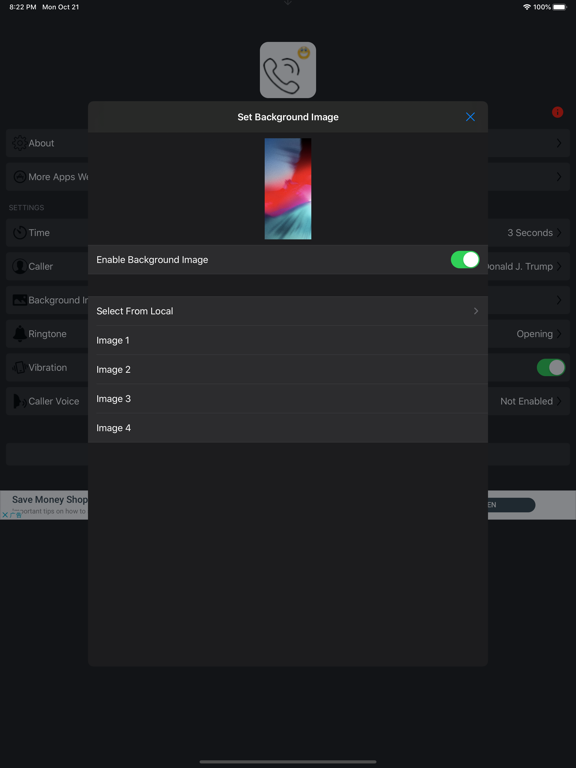Tap the home indicator bar
Screen dimensions: 576x768
288,762
